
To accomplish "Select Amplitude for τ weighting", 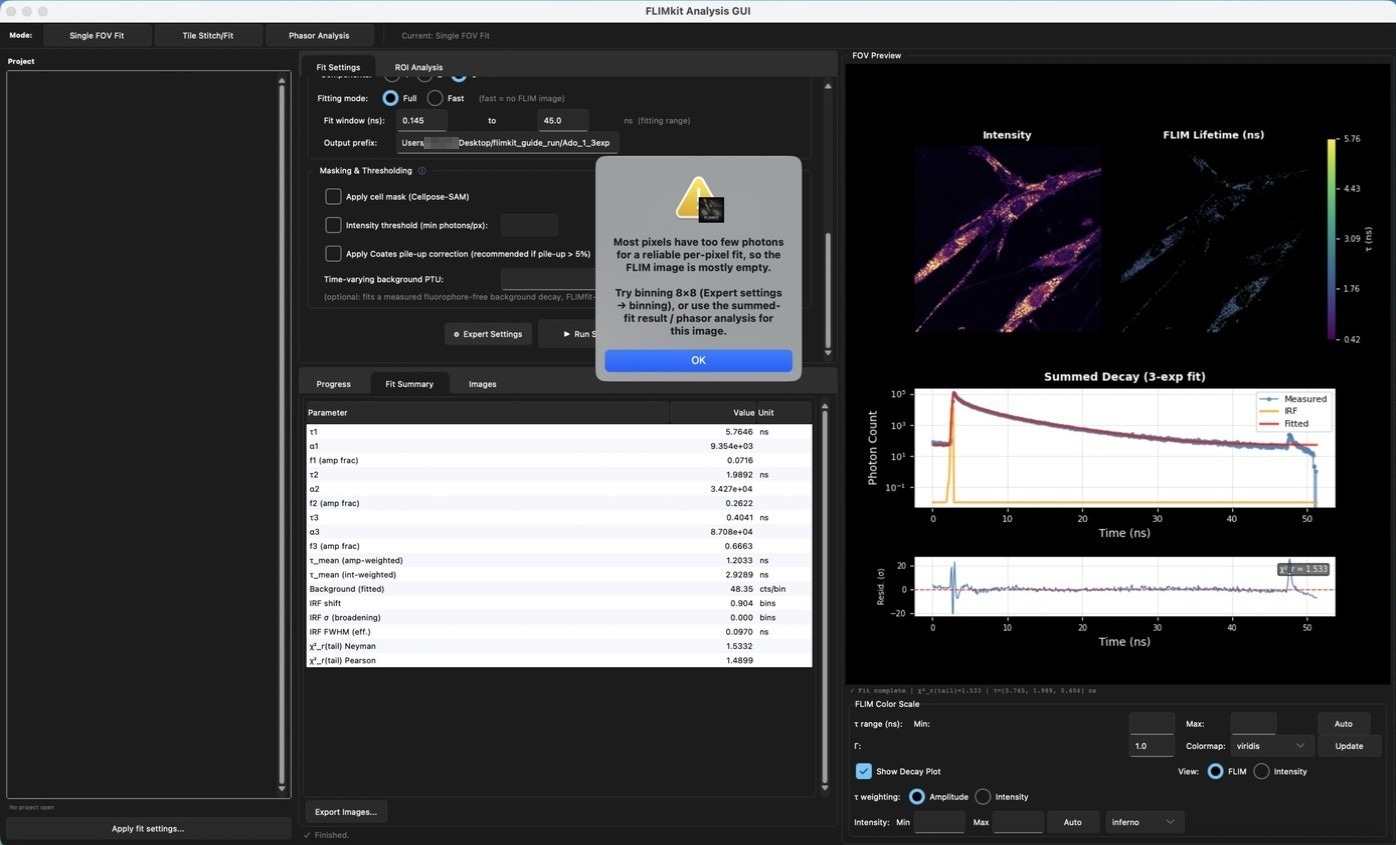I will click(x=917, y=797).
